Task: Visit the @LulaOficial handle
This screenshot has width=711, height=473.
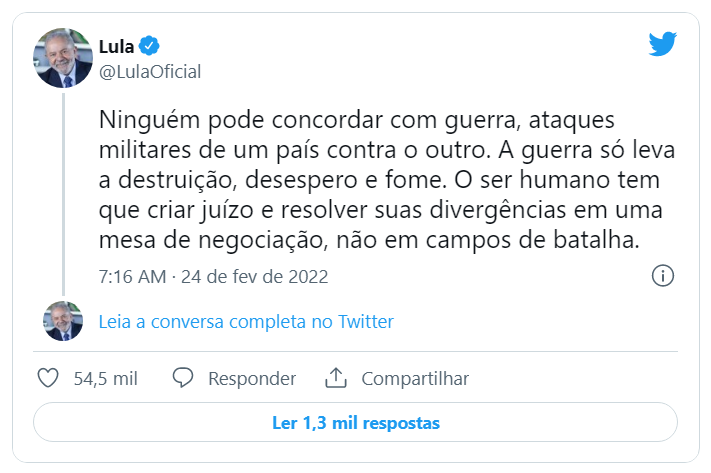Action: 150,72
